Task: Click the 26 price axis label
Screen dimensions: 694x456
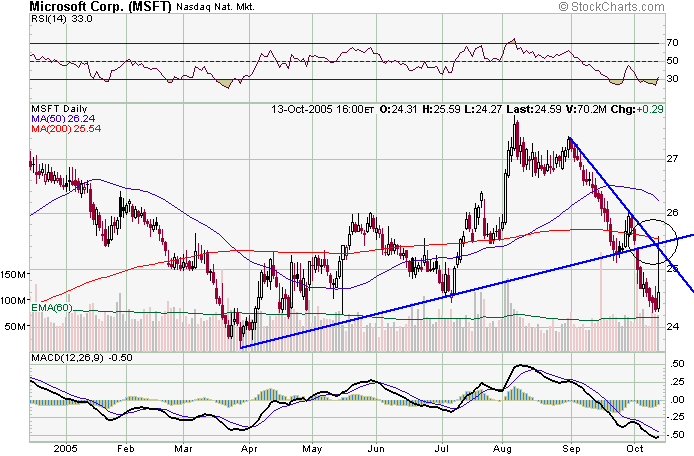Action: (x=672, y=213)
